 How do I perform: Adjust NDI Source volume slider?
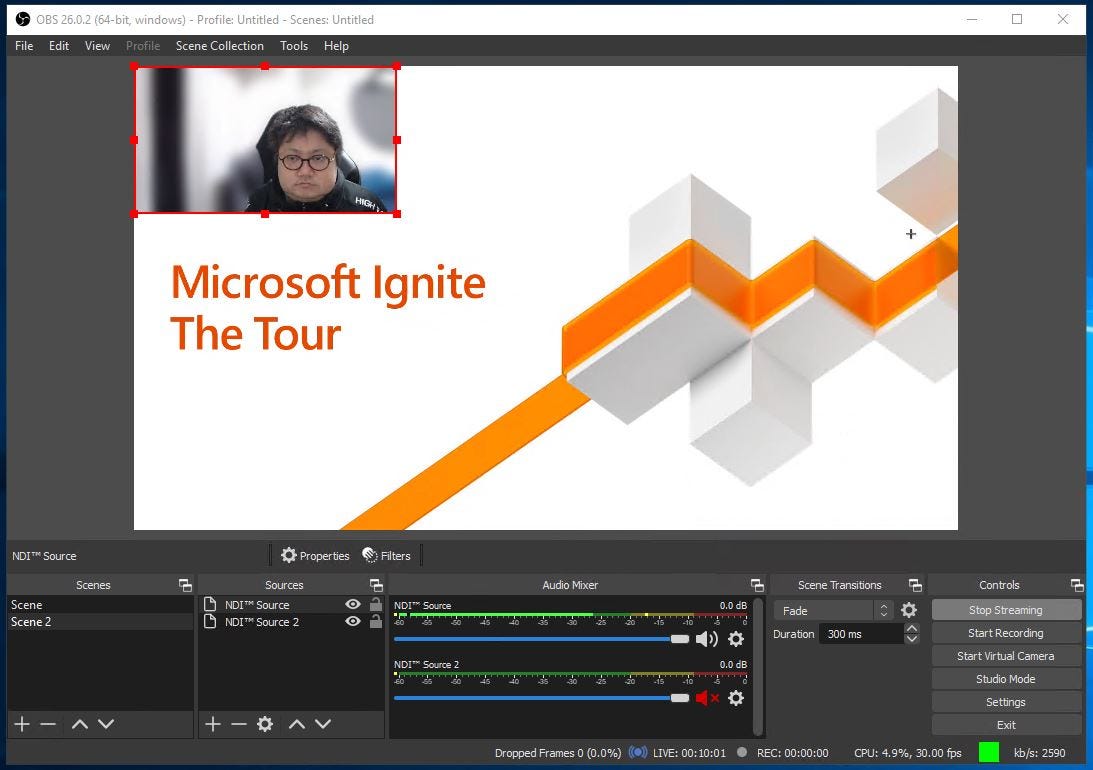pos(541,639)
